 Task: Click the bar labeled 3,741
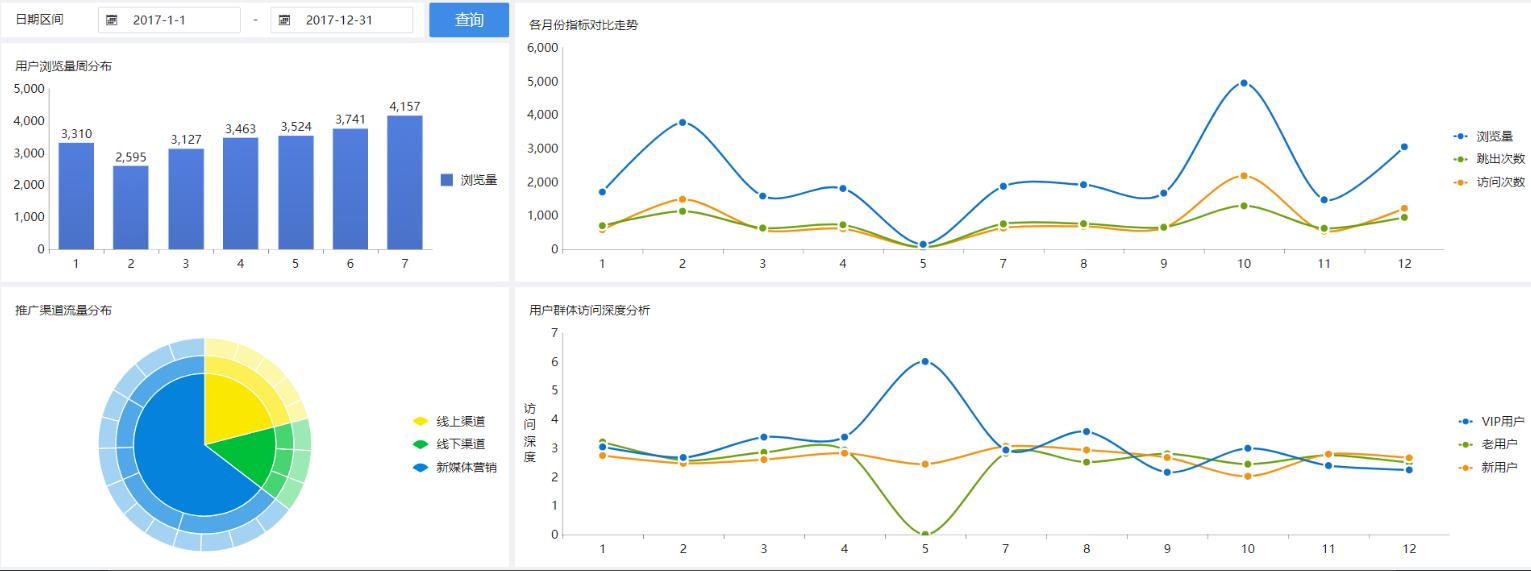click(350, 189)
